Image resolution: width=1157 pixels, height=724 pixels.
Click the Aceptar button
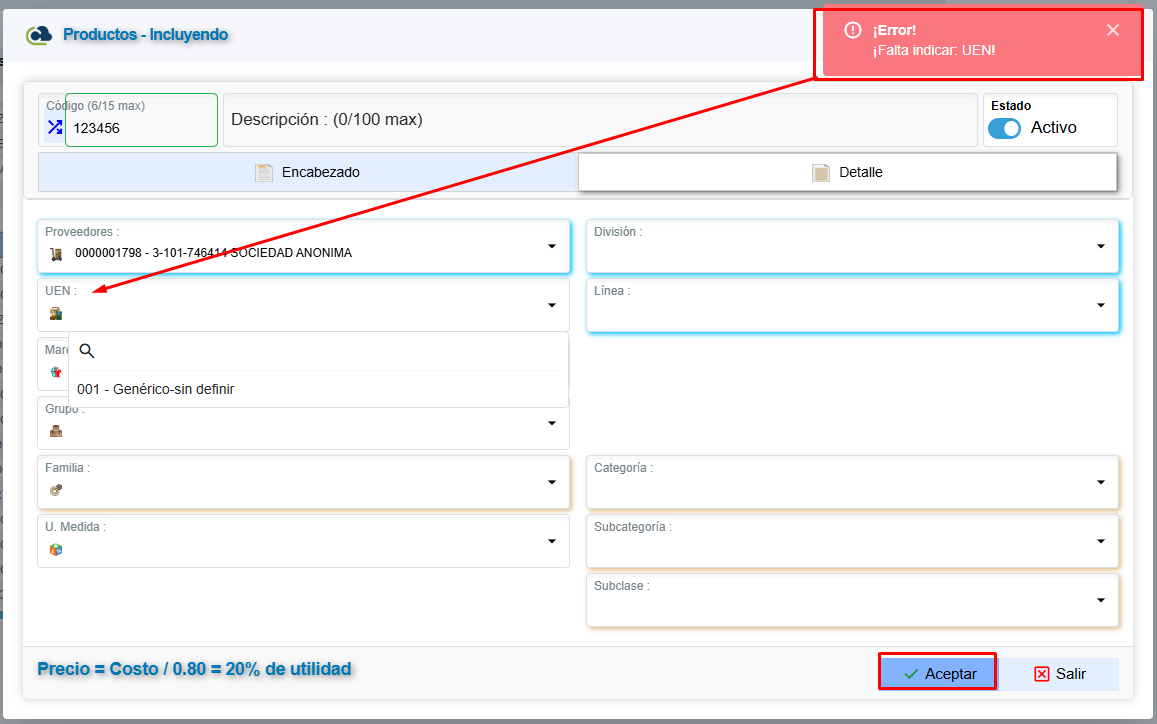click(x=937, y=672)
